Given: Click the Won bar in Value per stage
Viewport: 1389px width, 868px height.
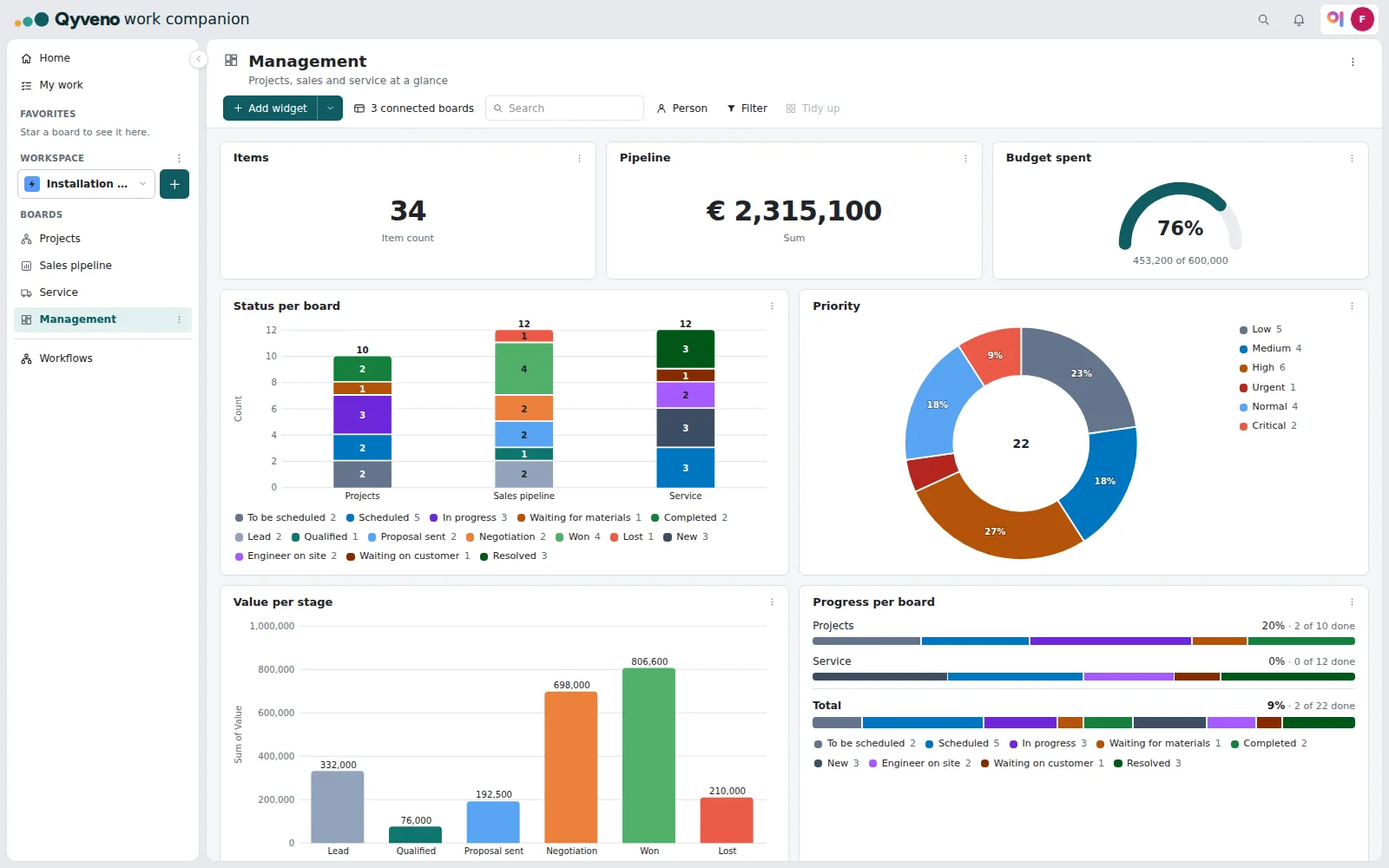Looking at the screenshot, I should click(648, 755).
